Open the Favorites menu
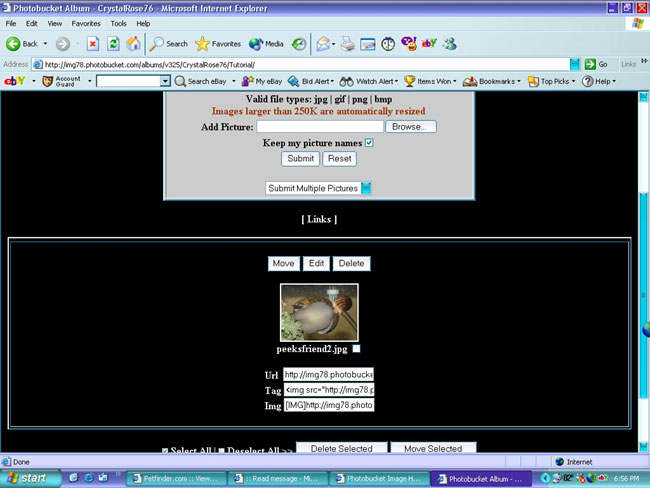 [85, 23]
